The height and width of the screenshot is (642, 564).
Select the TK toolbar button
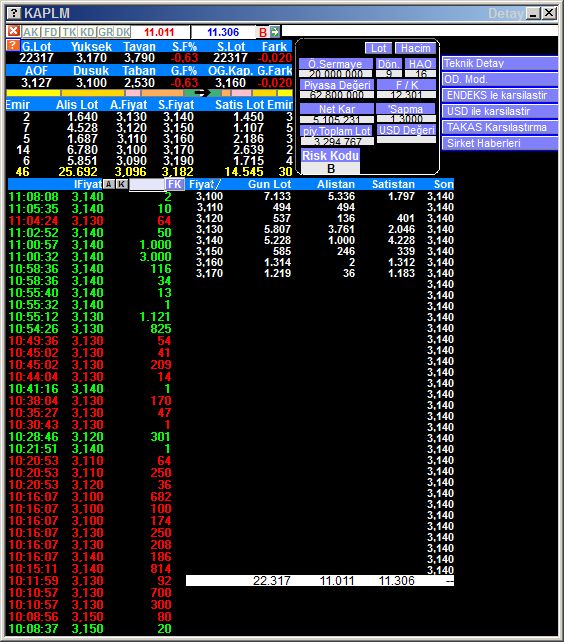[x=69, y=32]
